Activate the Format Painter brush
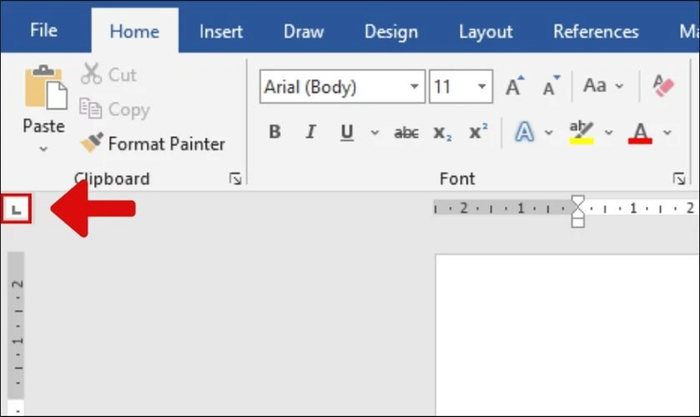 [x=92, y=143]
